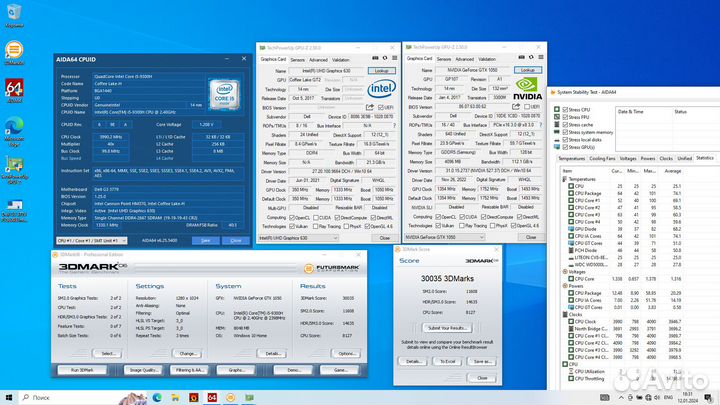
Task: Open Intel(R) UHD Graphics 630 GPU selector dropdown
Action: pos(298,238)
